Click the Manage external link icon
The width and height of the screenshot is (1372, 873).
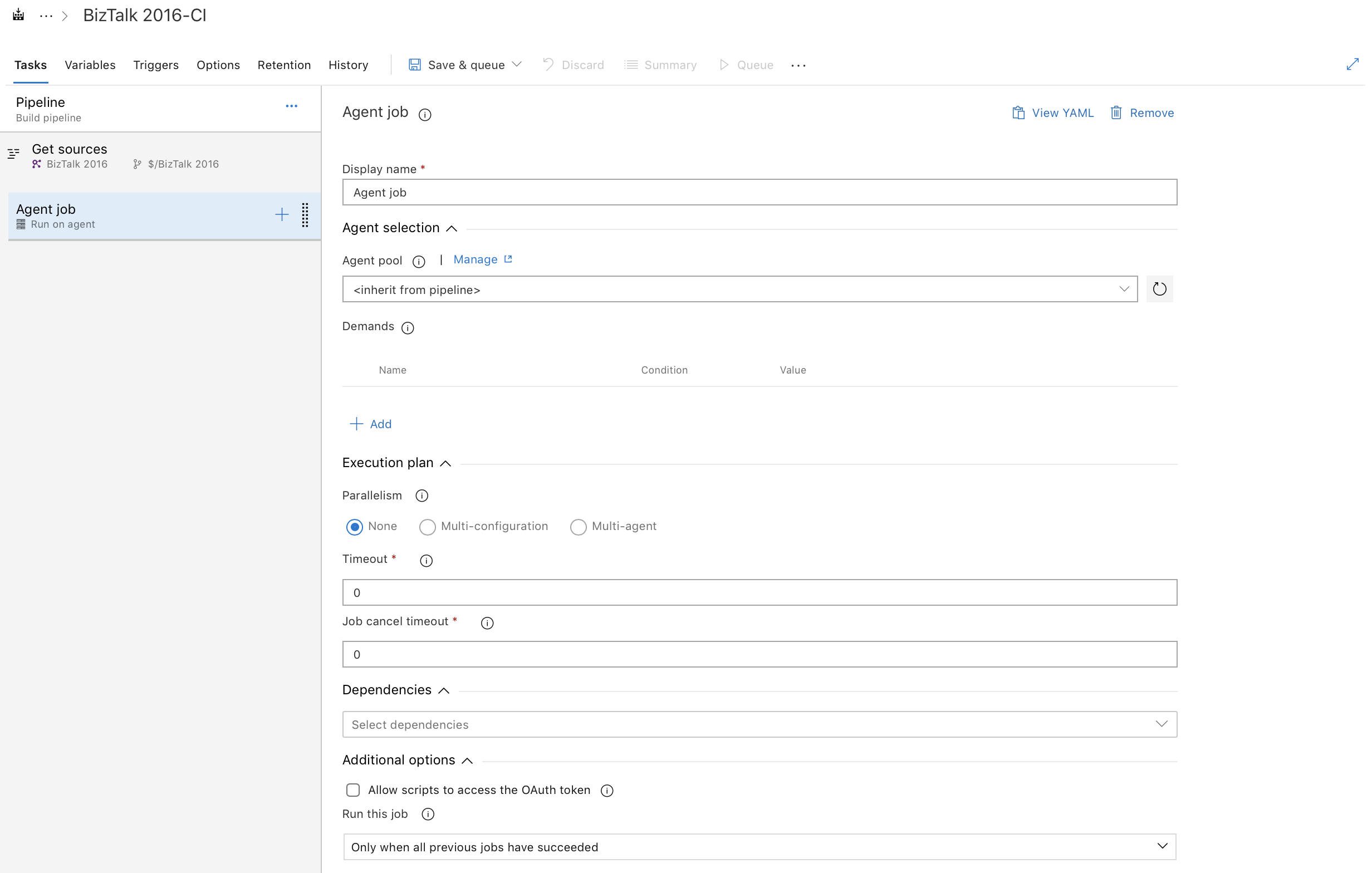tap(508, 259)
